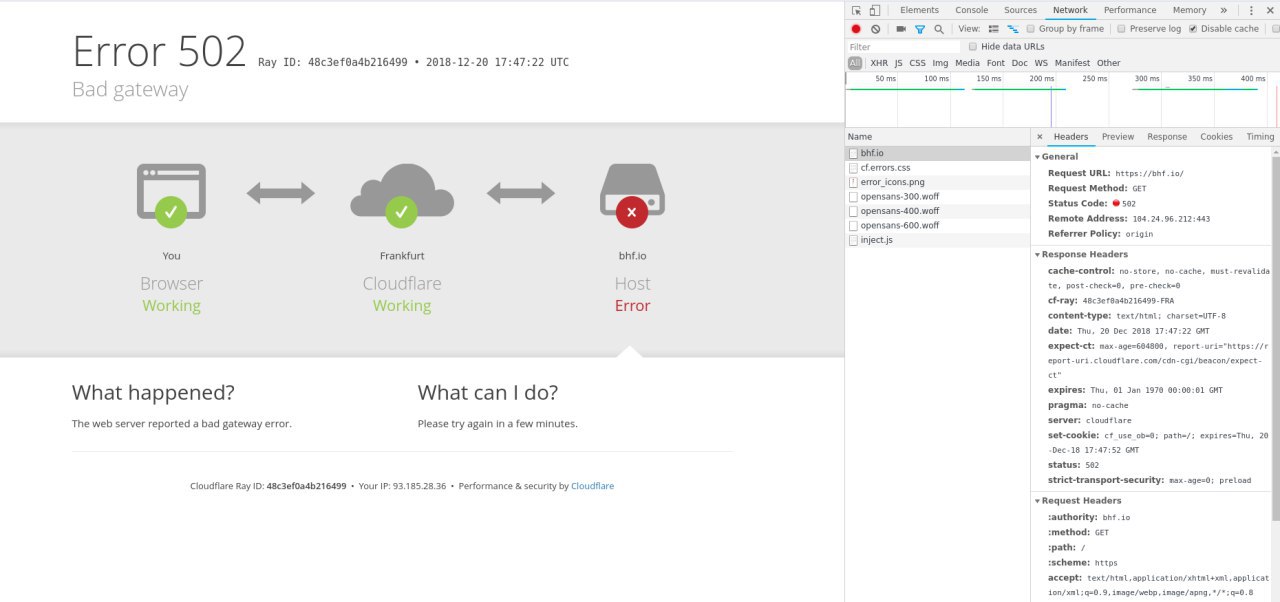Follow the Cloudflare link in page footer

(x=592, y=486)
